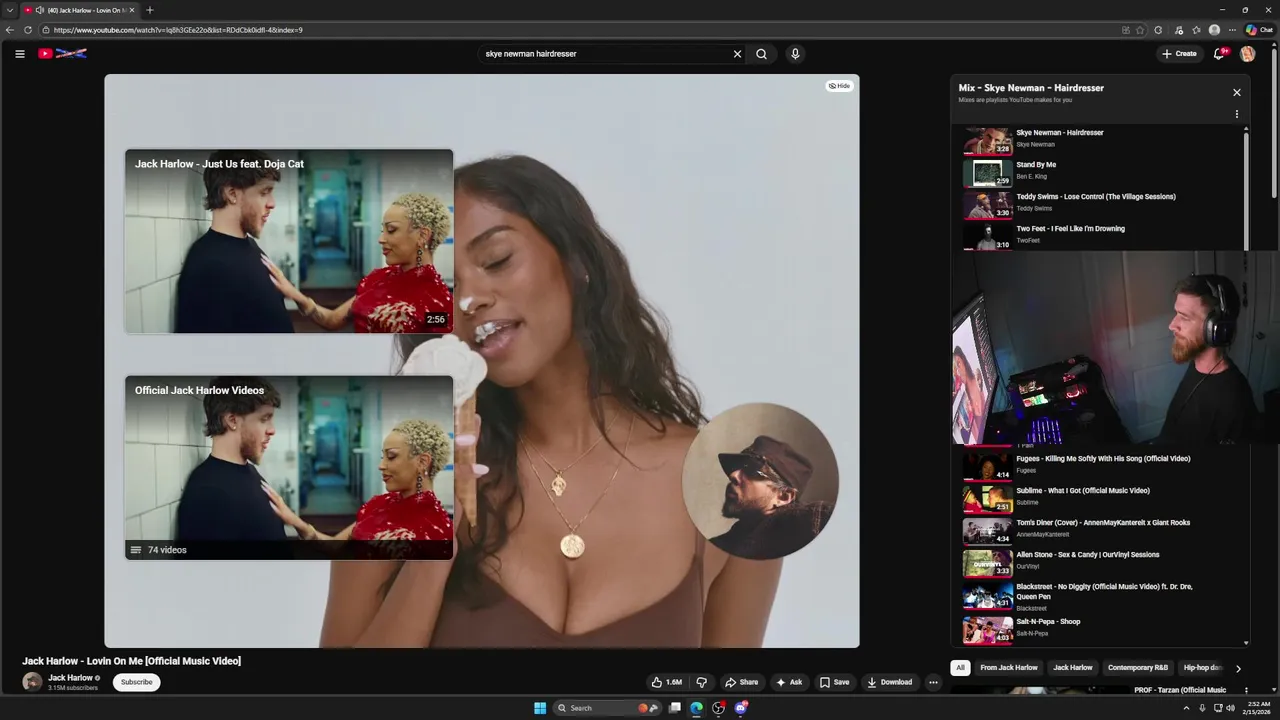
Task: Open a new browser tab with plus
Action: (150, 10)
